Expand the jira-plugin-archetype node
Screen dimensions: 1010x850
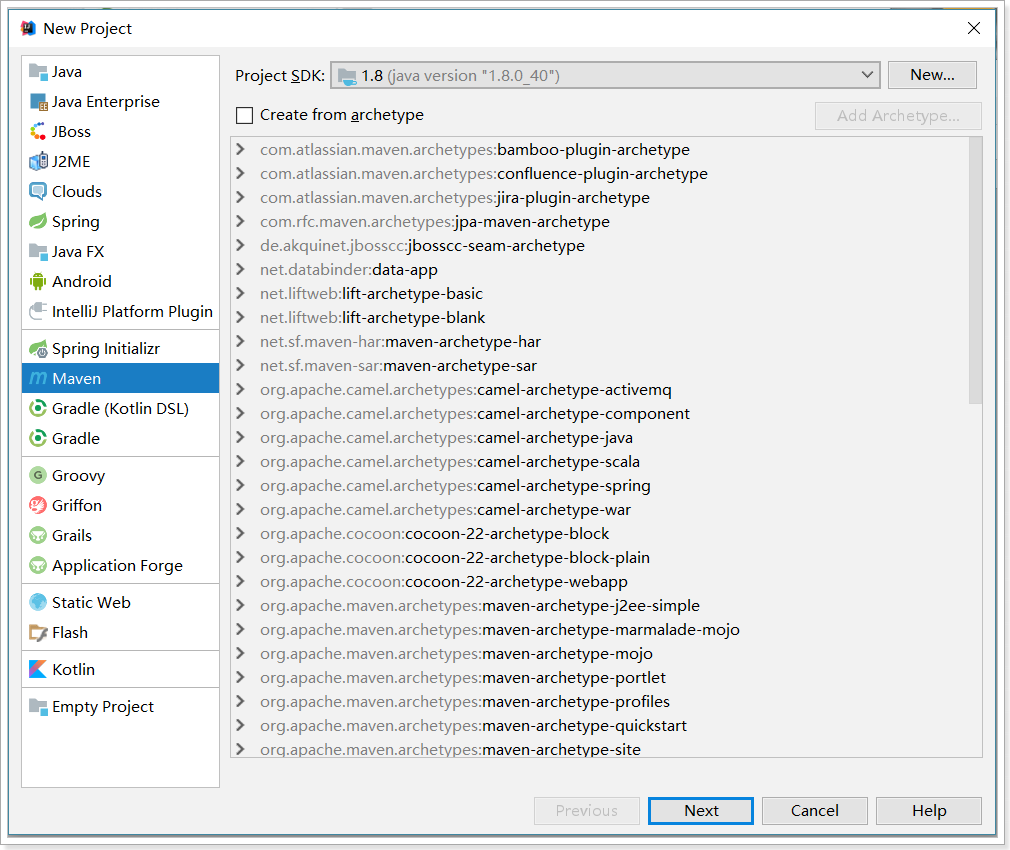click(240, 197)
